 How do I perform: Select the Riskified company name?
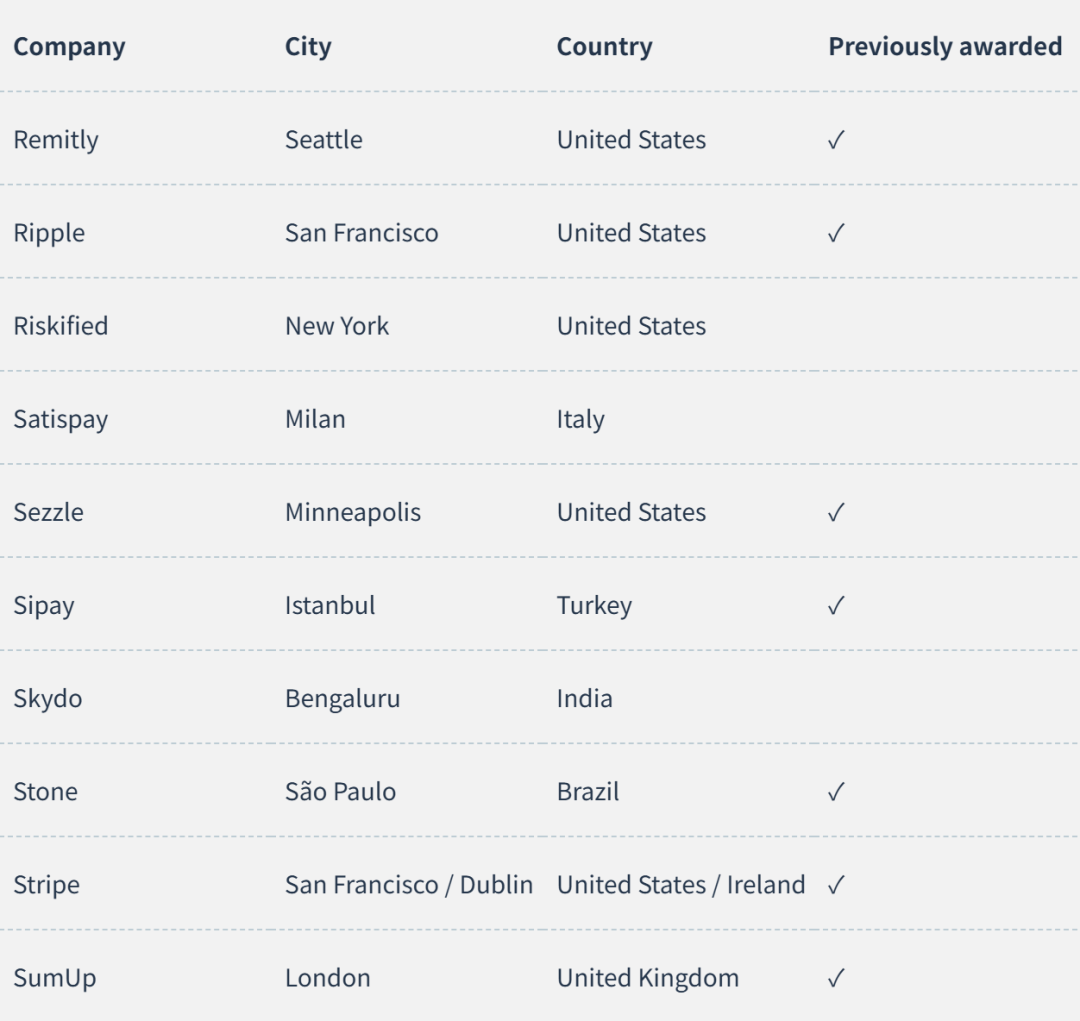tap(61, 326)
